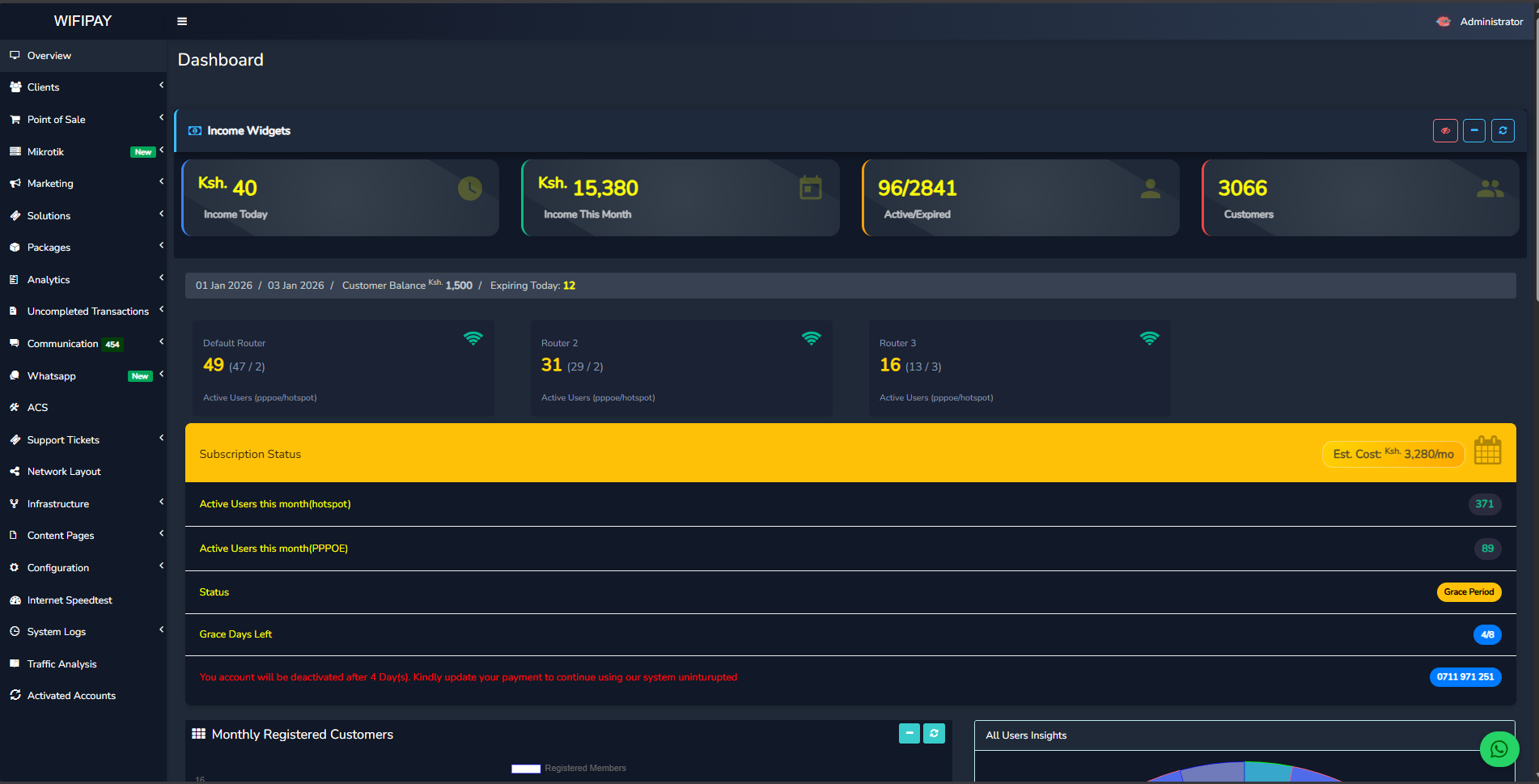Collapse the Income Widgets panel
The image size is (1539, 784).
pyautogui.click(x=1474, y=130)
